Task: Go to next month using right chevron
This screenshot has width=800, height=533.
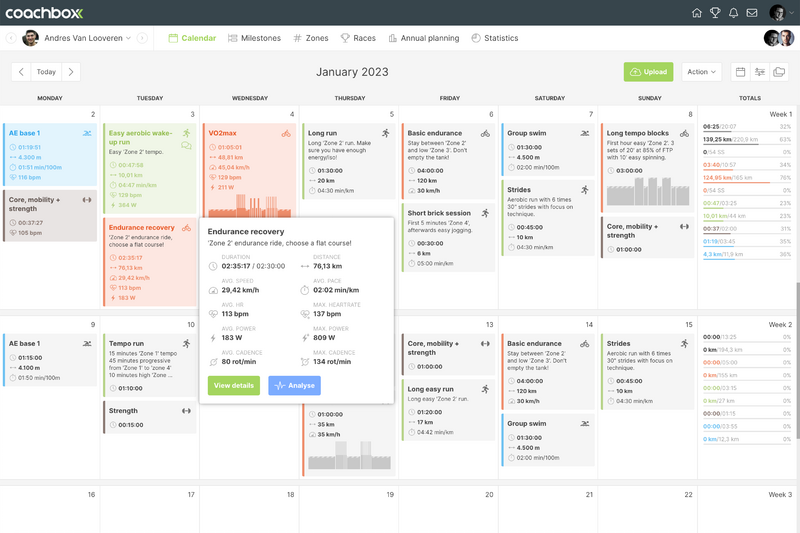Action: point(70,72)
